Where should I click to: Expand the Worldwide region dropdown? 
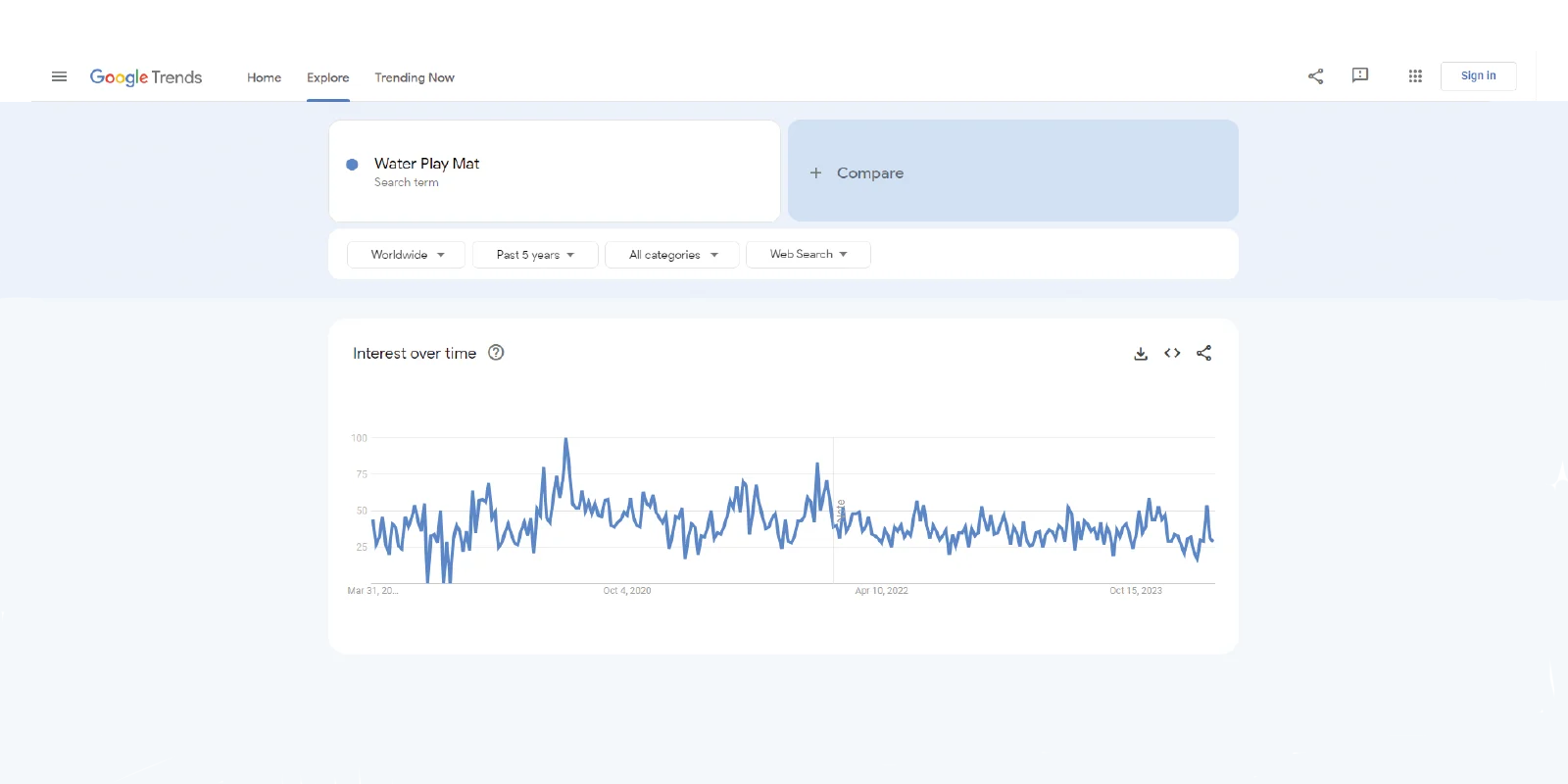click(407, 255)
